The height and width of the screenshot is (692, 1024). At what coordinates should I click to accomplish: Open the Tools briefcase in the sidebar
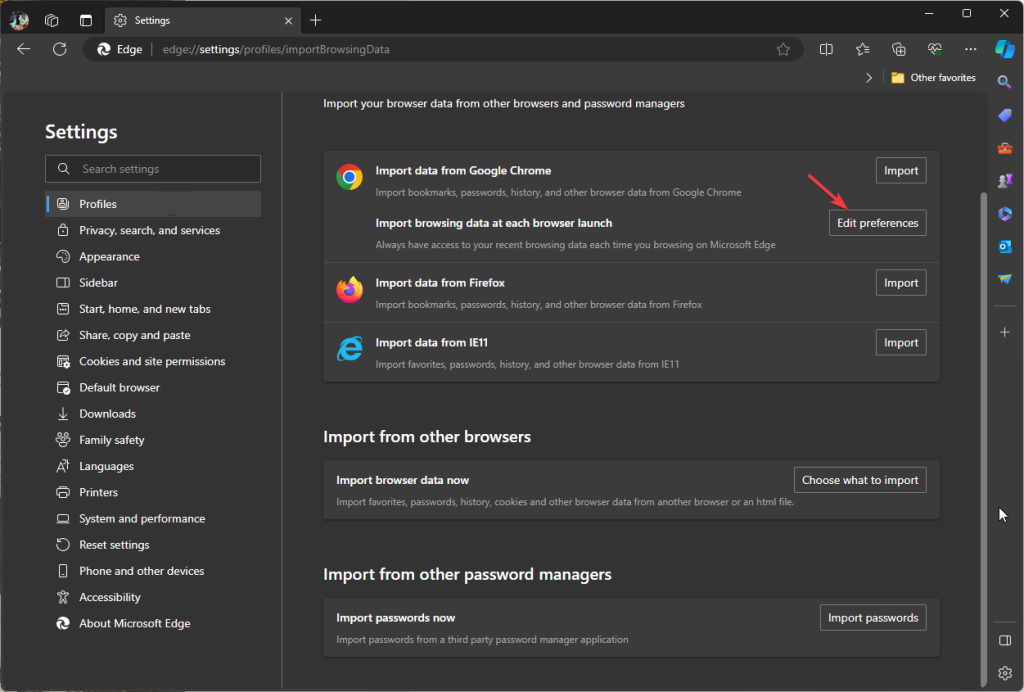click(1005, 148)
